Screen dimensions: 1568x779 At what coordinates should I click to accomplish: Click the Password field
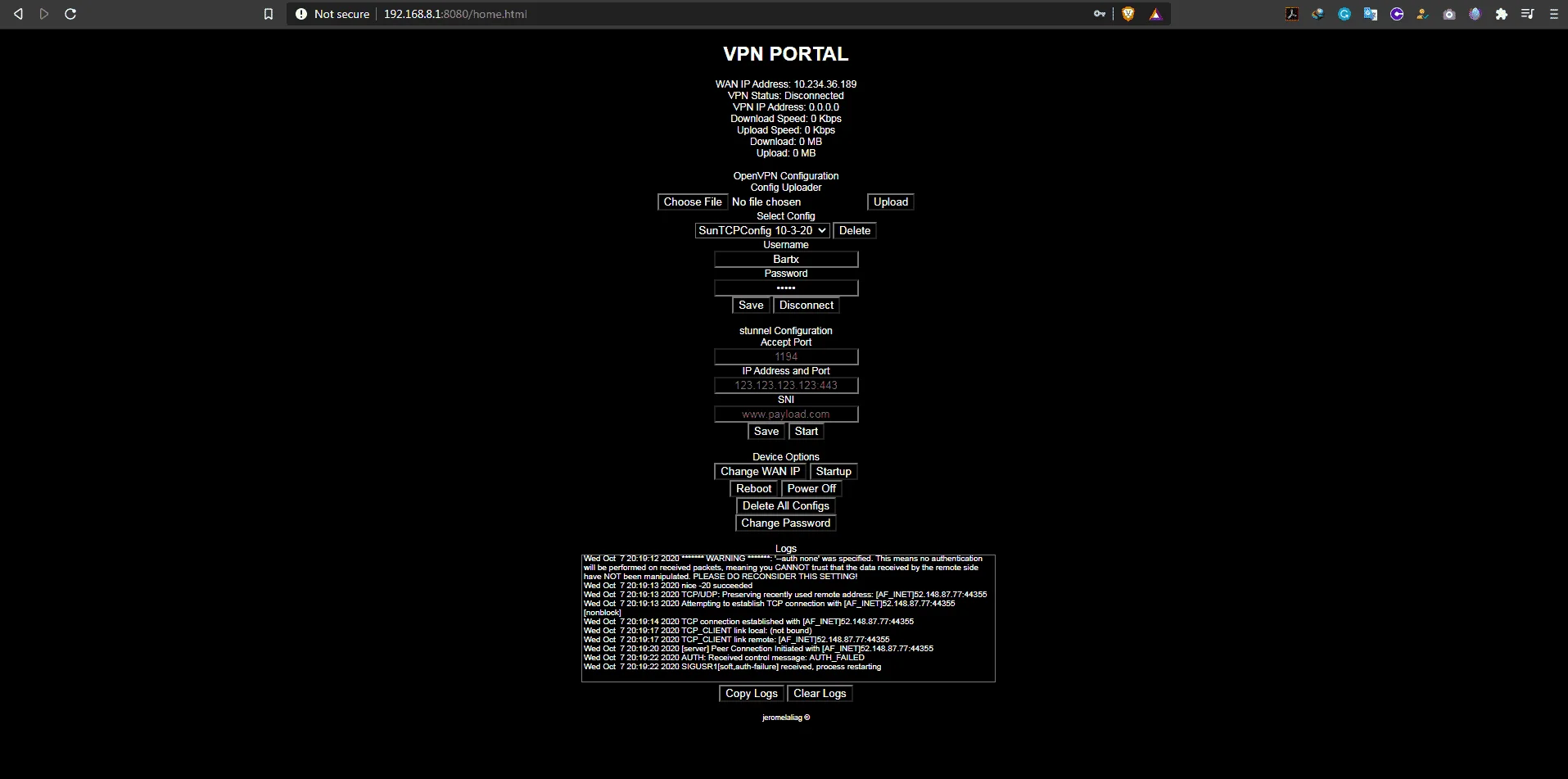(786, 288)
